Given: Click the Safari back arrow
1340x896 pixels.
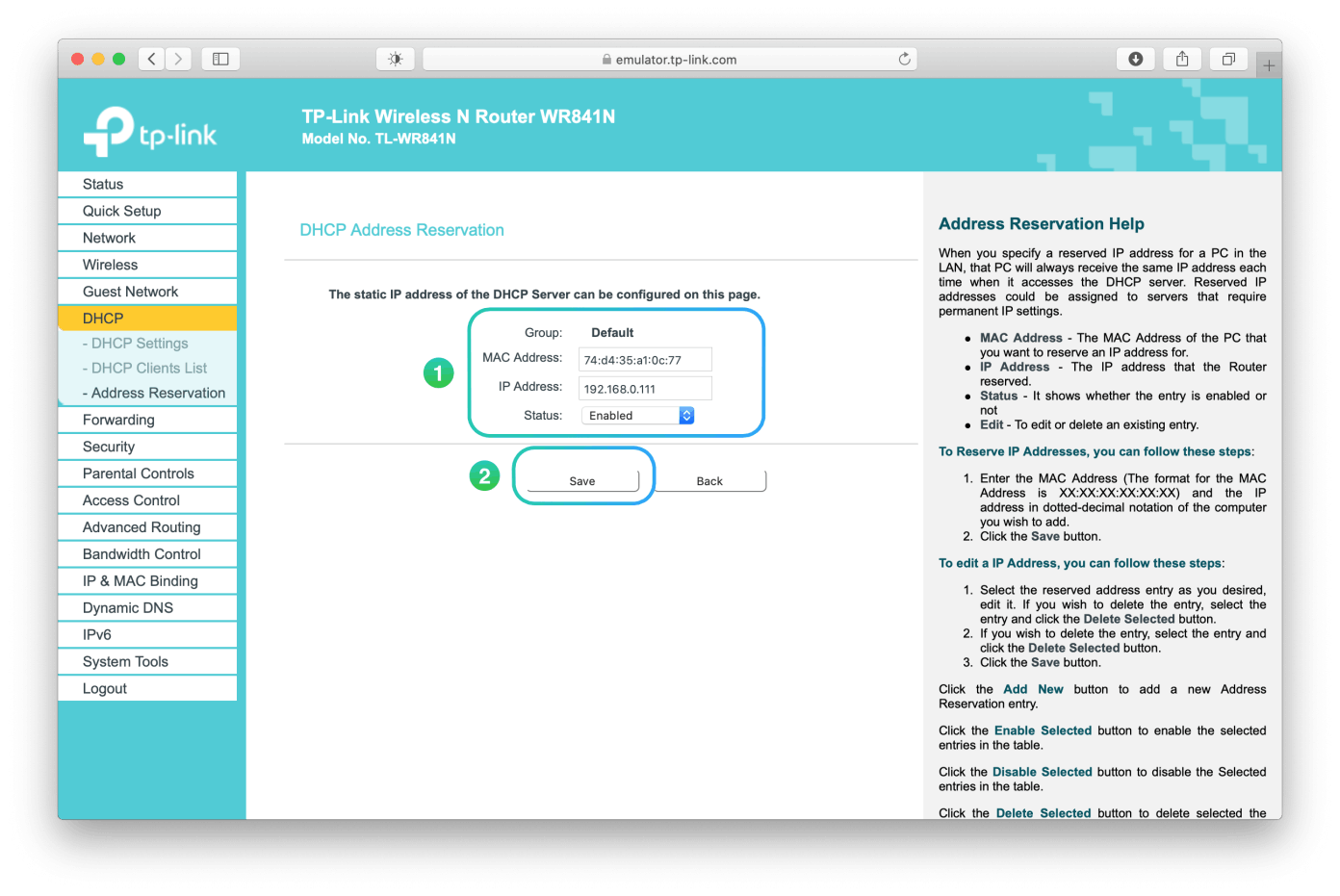Looking at the screenshot, I should pos(151,59).
